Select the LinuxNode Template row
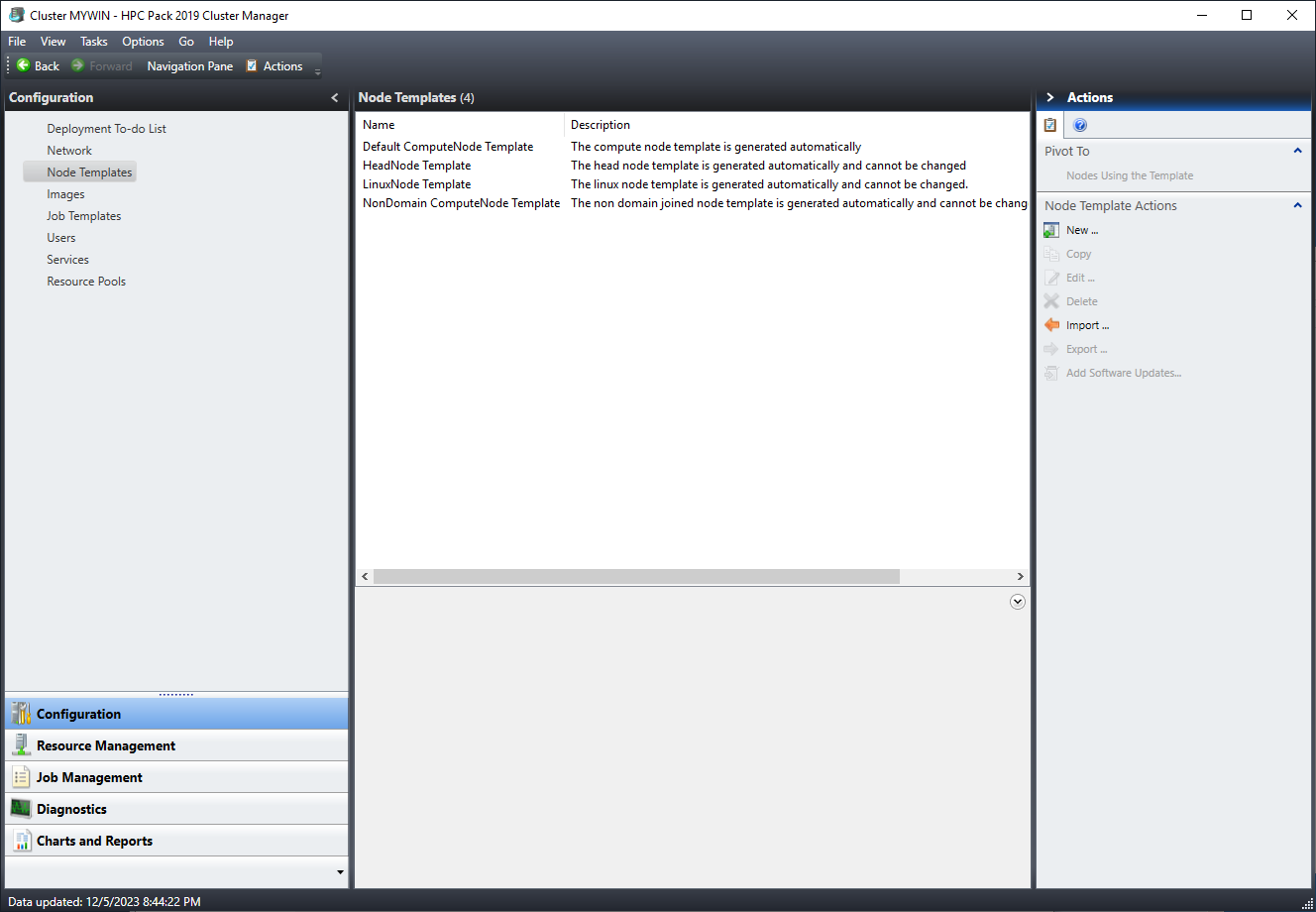The width and height of the screenshot is (1316, 912). 416,183
